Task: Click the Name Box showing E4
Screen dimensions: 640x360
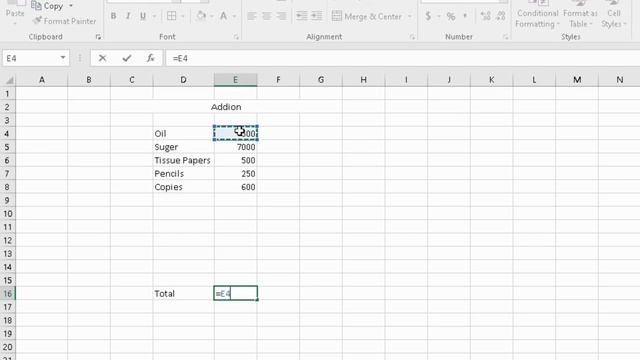Action: [x=30, y=58]
